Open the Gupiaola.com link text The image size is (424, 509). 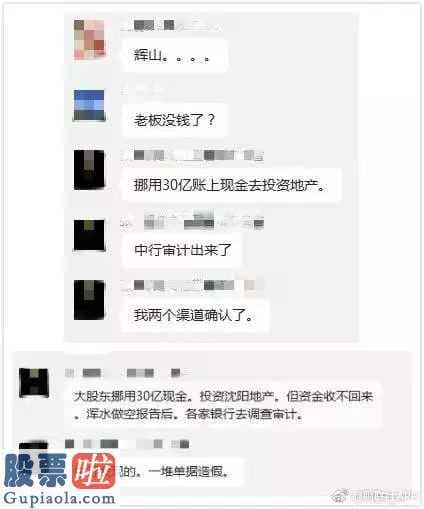click(59, 499)
